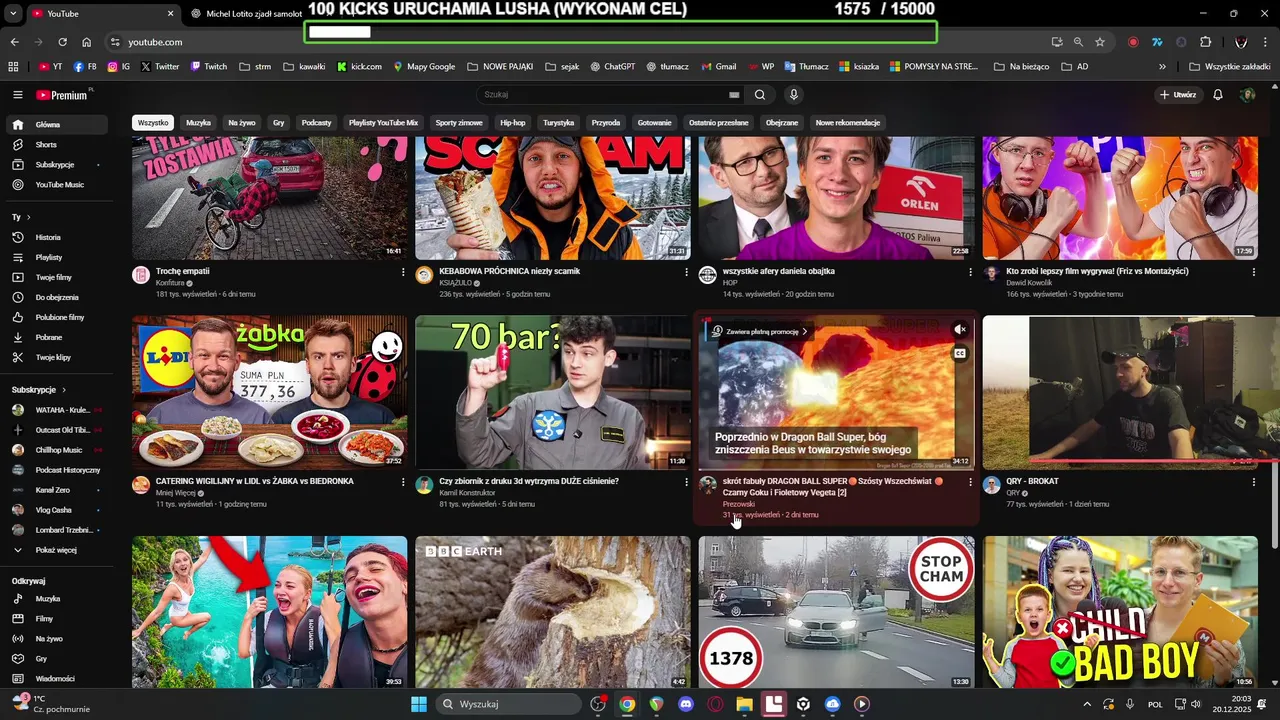This screenshot has height=720, width=1280.
Task: Open the Discord taskbar icon
Action: (x=686, y=704)
